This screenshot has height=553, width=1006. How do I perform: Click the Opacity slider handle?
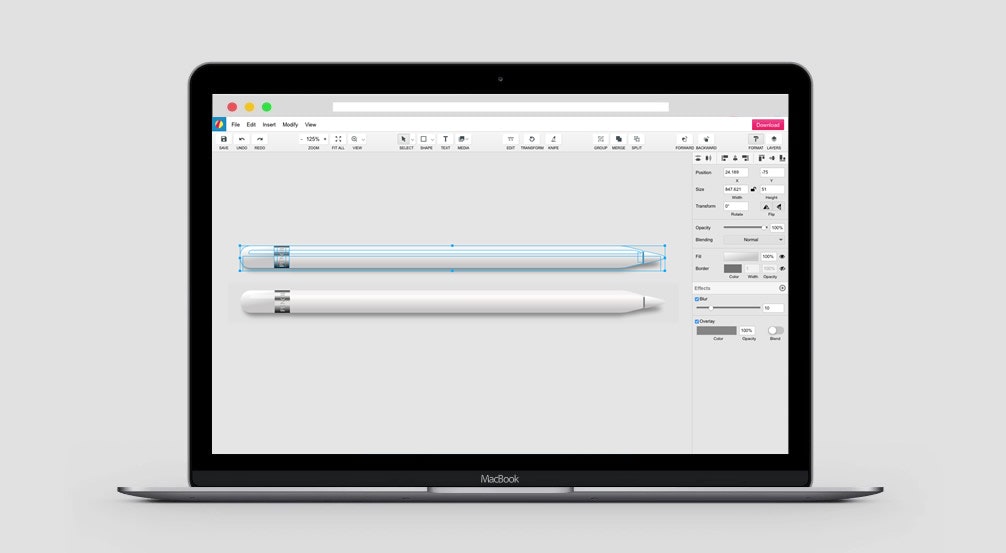coord(764,228)
